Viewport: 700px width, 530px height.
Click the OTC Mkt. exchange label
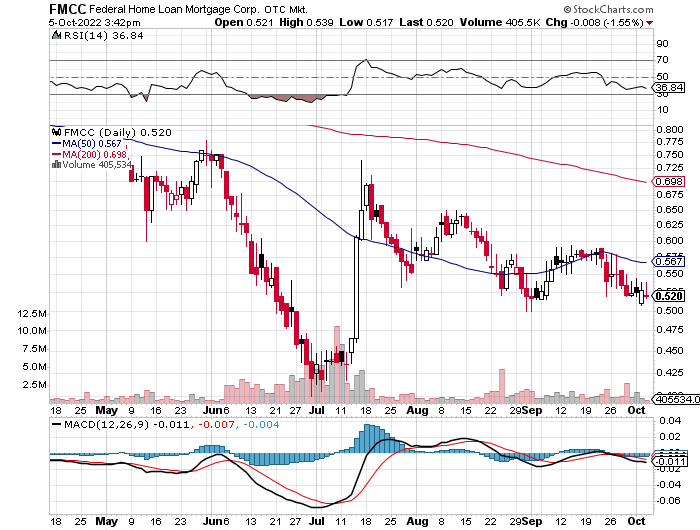click(286, 9)
